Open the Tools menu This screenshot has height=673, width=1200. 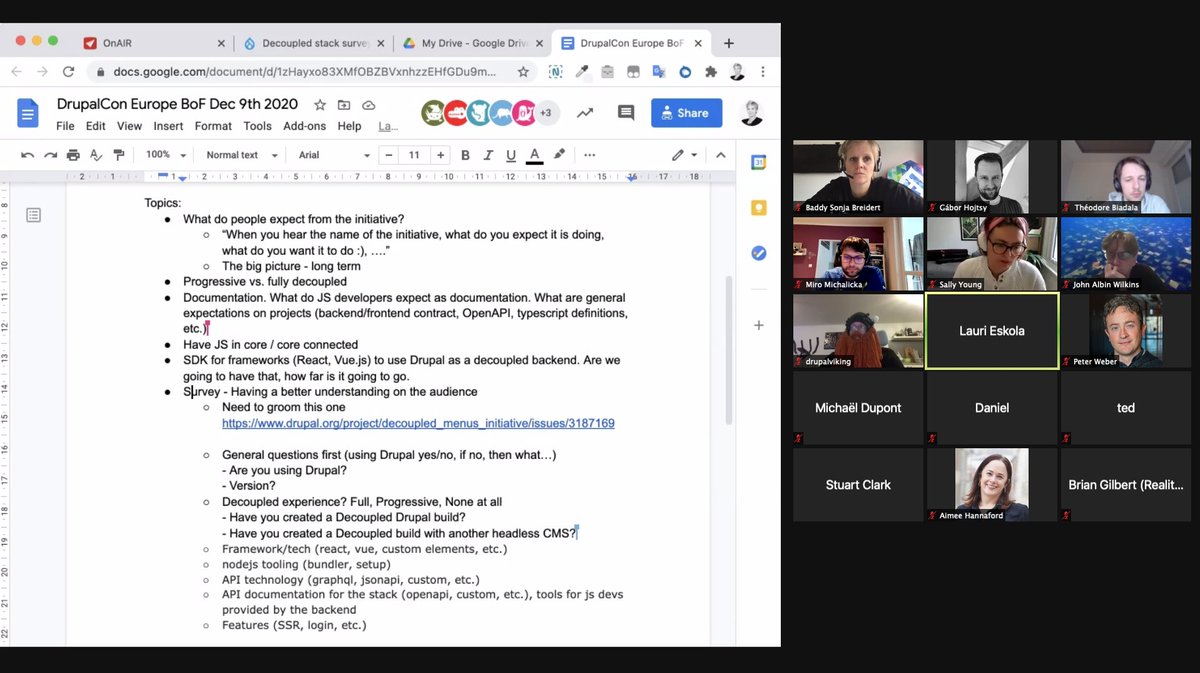[257, 126]
